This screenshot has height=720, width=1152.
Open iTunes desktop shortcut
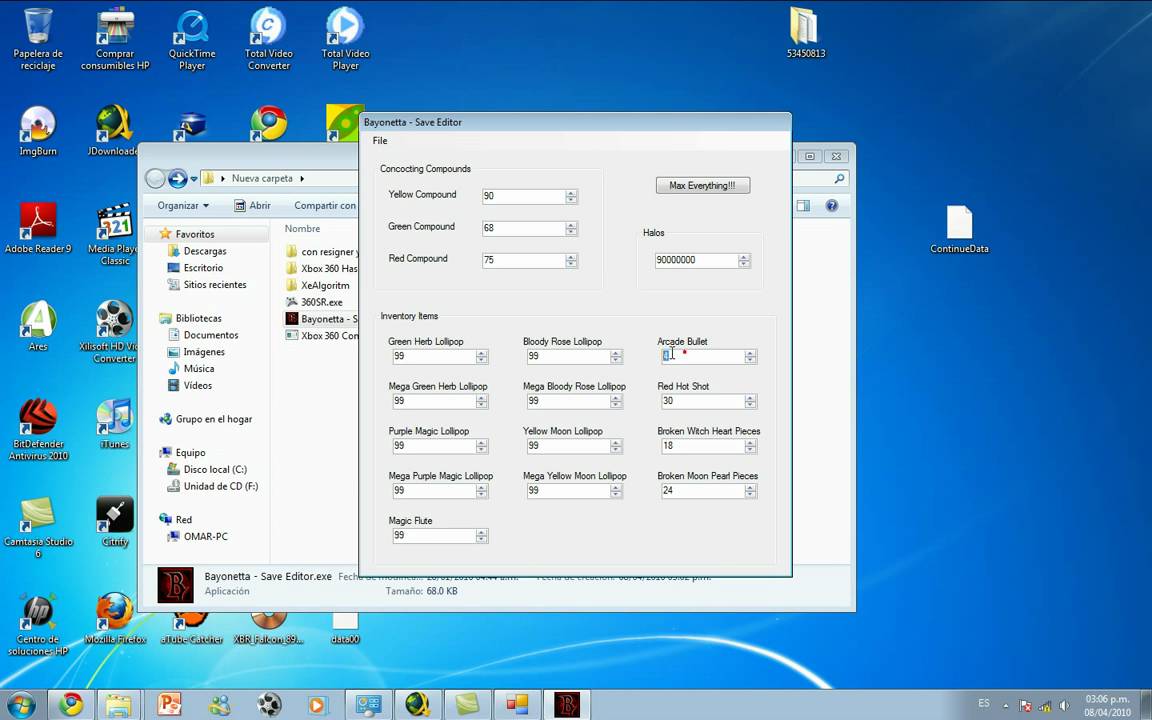pyautogui.click(x=115, y=424)
